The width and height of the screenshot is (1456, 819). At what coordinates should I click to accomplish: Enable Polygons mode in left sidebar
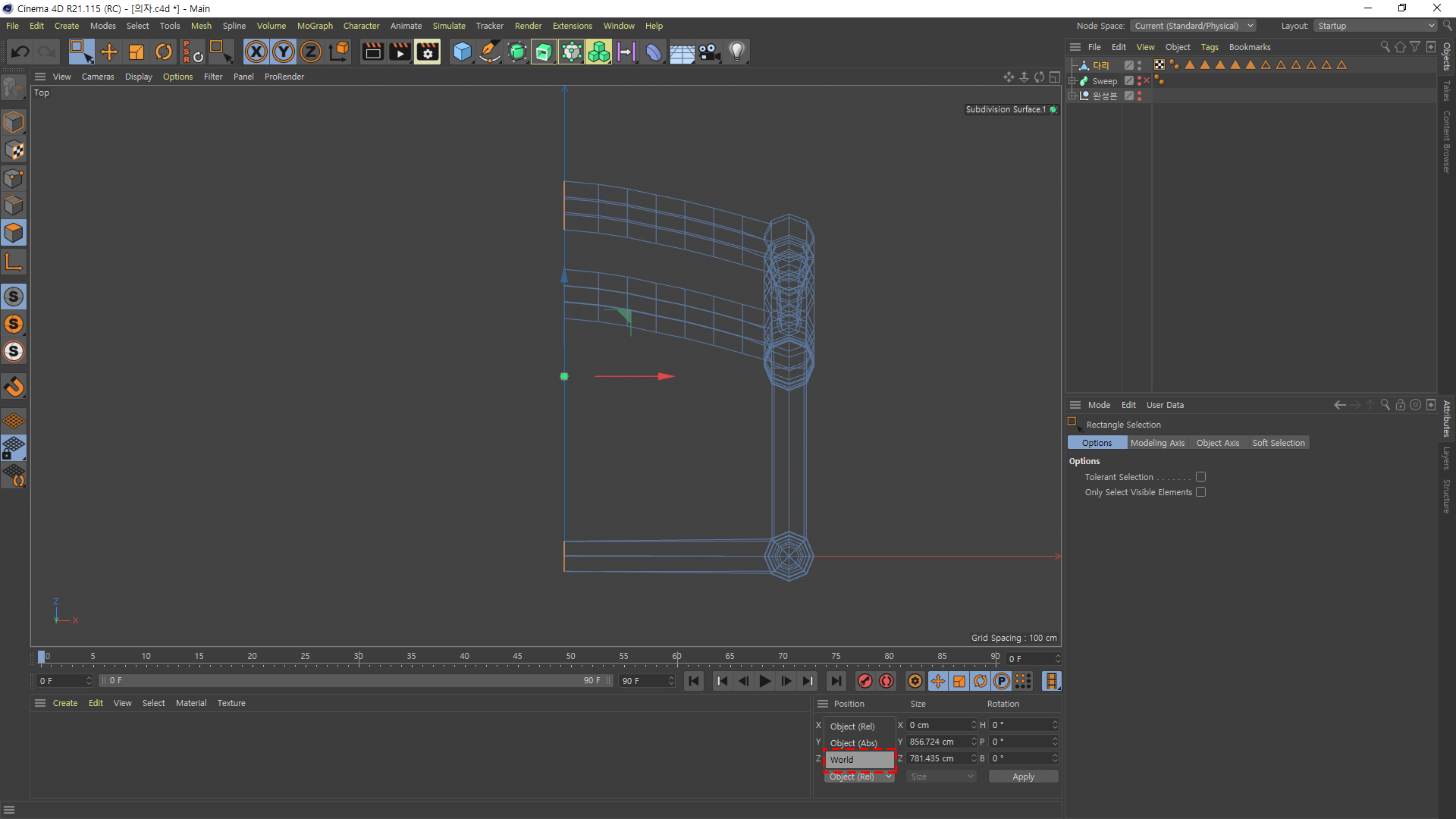click(x=14, y=233)
